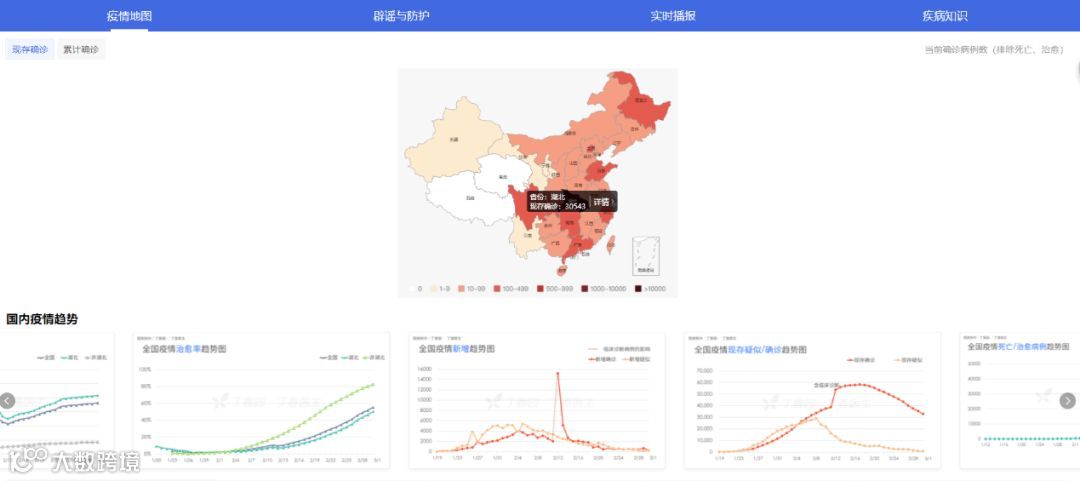Open the 实时播报 tab
This screenshot has height=481, width=1080.
click(x=673, y=16)
